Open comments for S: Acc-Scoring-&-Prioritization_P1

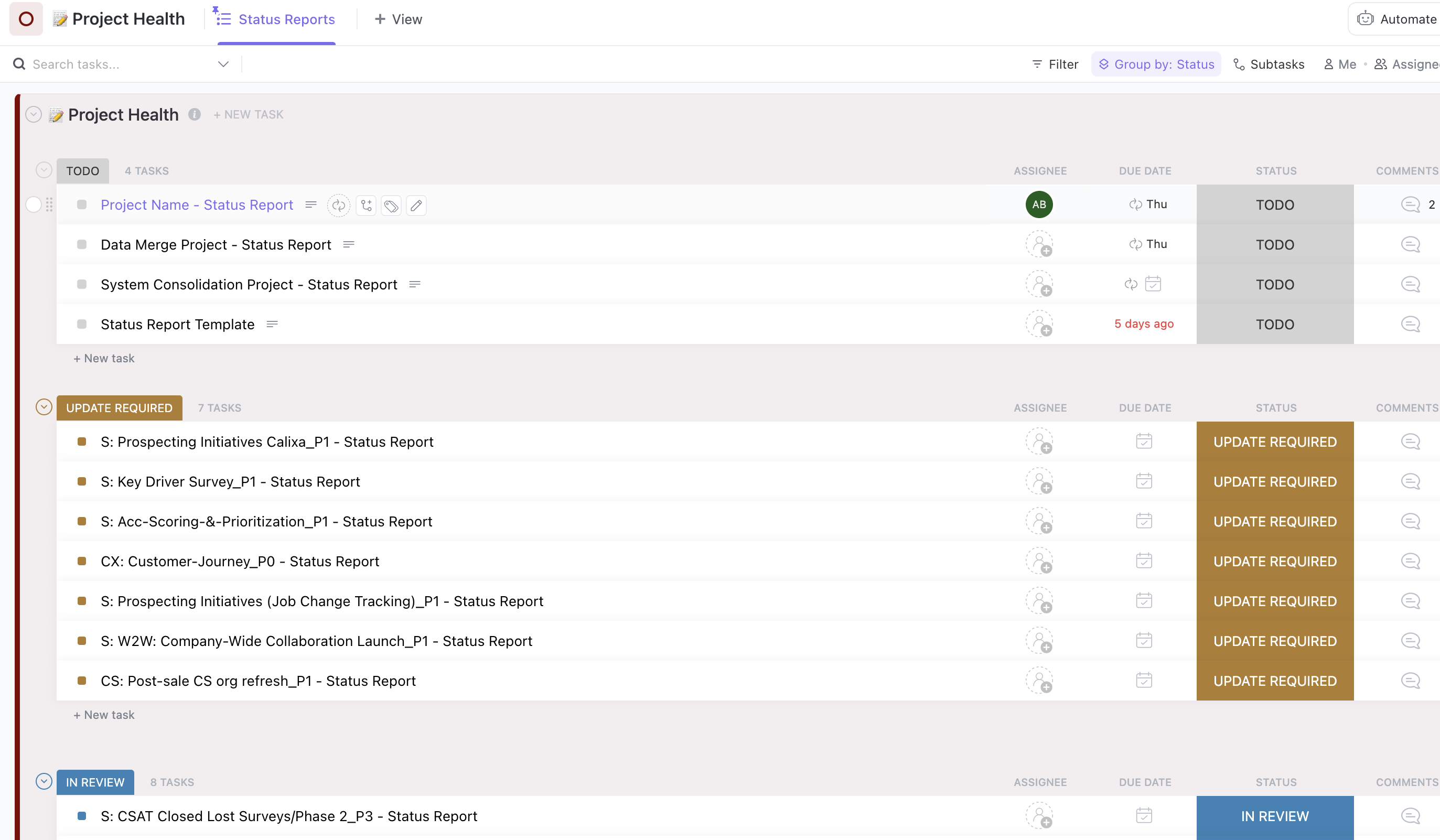[x=1410, y=521]
